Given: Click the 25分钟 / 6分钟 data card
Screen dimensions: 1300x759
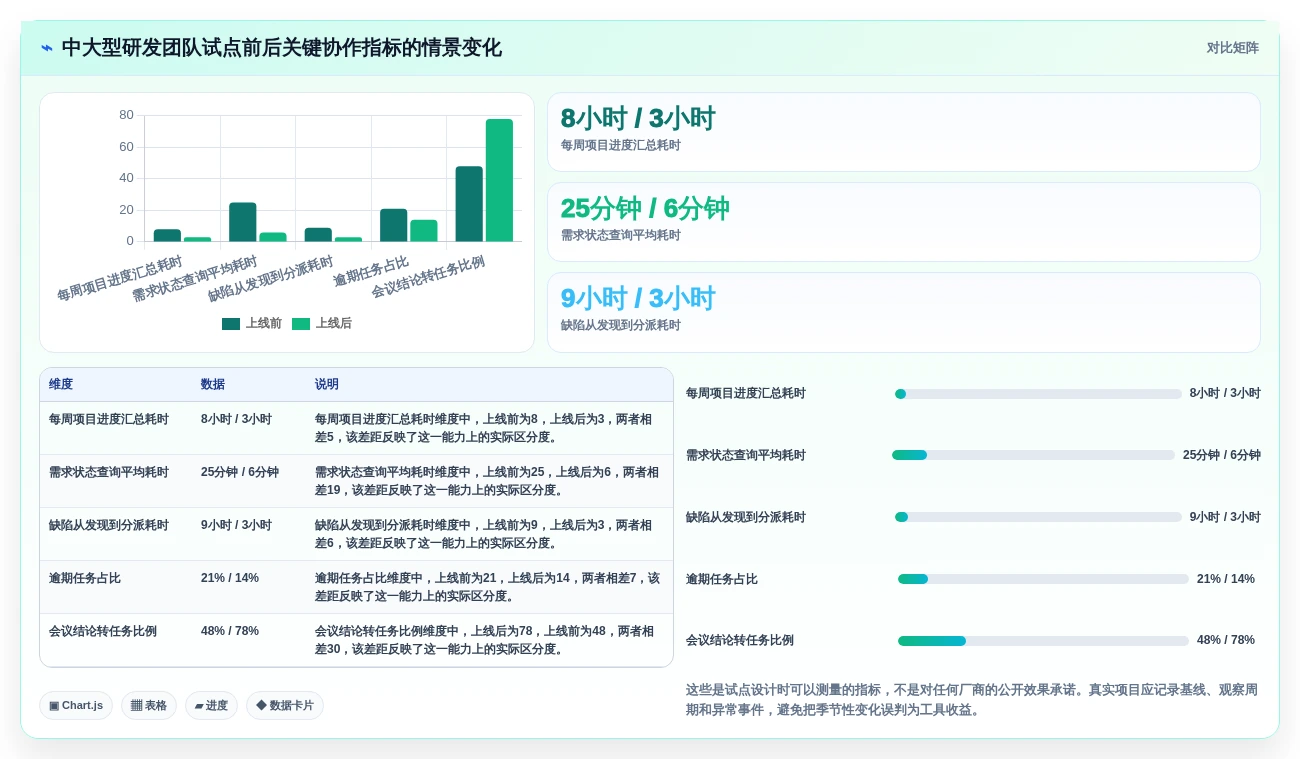Looking at the screenshot, I should click(x=903, y=222).
